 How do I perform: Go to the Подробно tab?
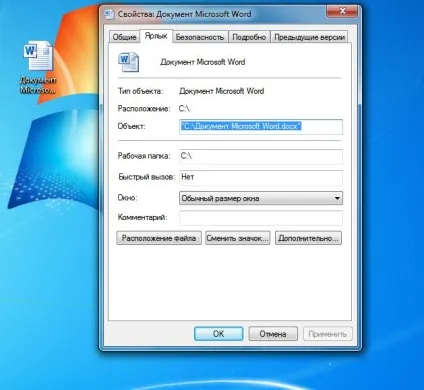[249, 37]
